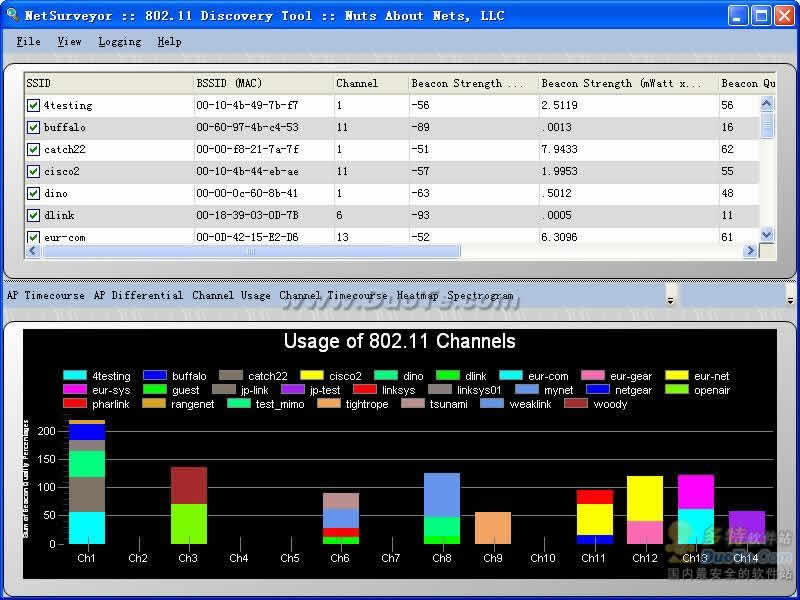Switch to AP Timecourse tab

tap(45, 295)
